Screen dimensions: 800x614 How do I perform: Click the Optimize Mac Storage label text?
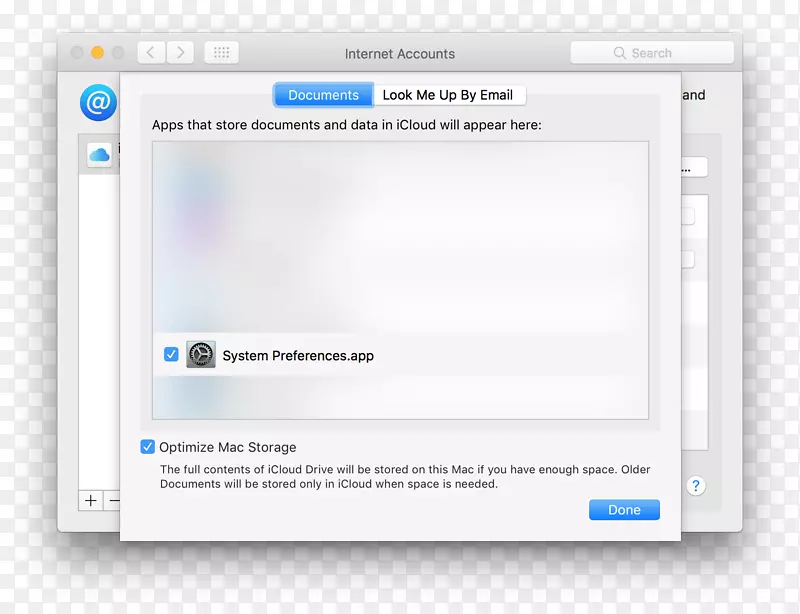tap(228, 447)
